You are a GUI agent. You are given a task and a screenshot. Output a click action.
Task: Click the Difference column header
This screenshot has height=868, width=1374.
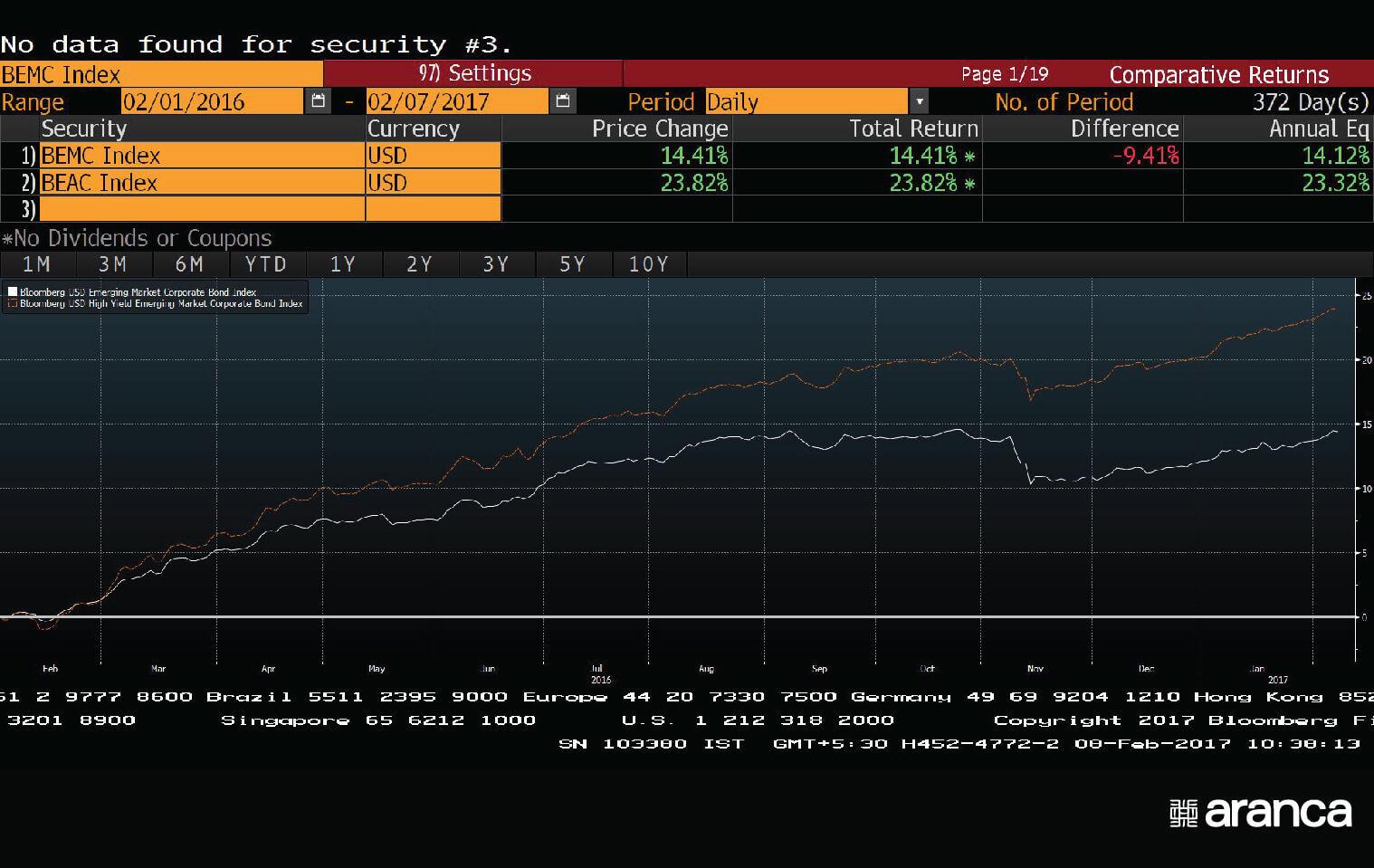point(1125,129)
